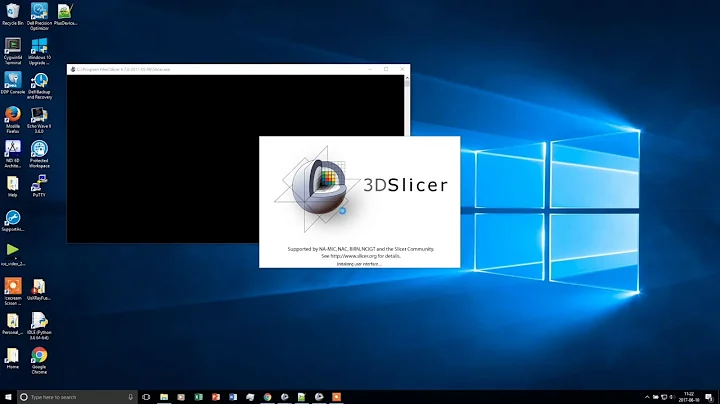Launch Mozilla Firefox from the desktop
720x404 pixels.
(12, 120)
